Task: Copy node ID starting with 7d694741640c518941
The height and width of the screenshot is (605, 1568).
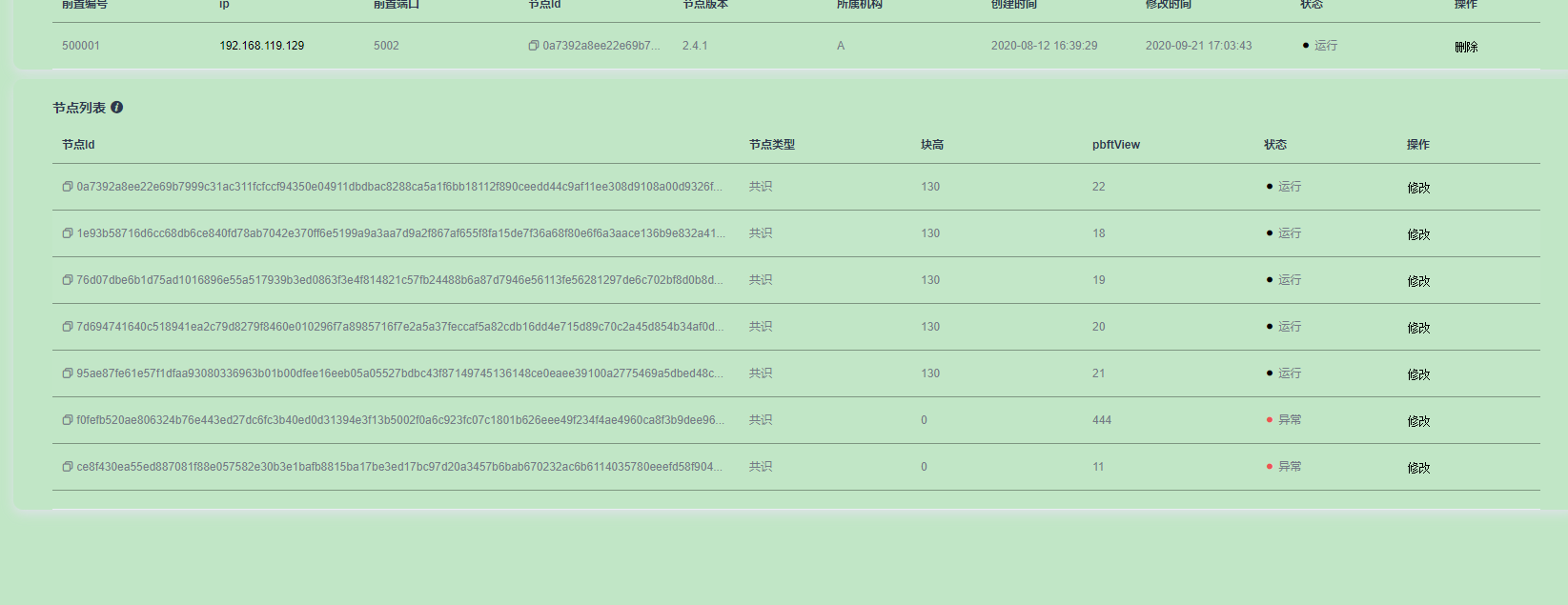Action: 68,327
